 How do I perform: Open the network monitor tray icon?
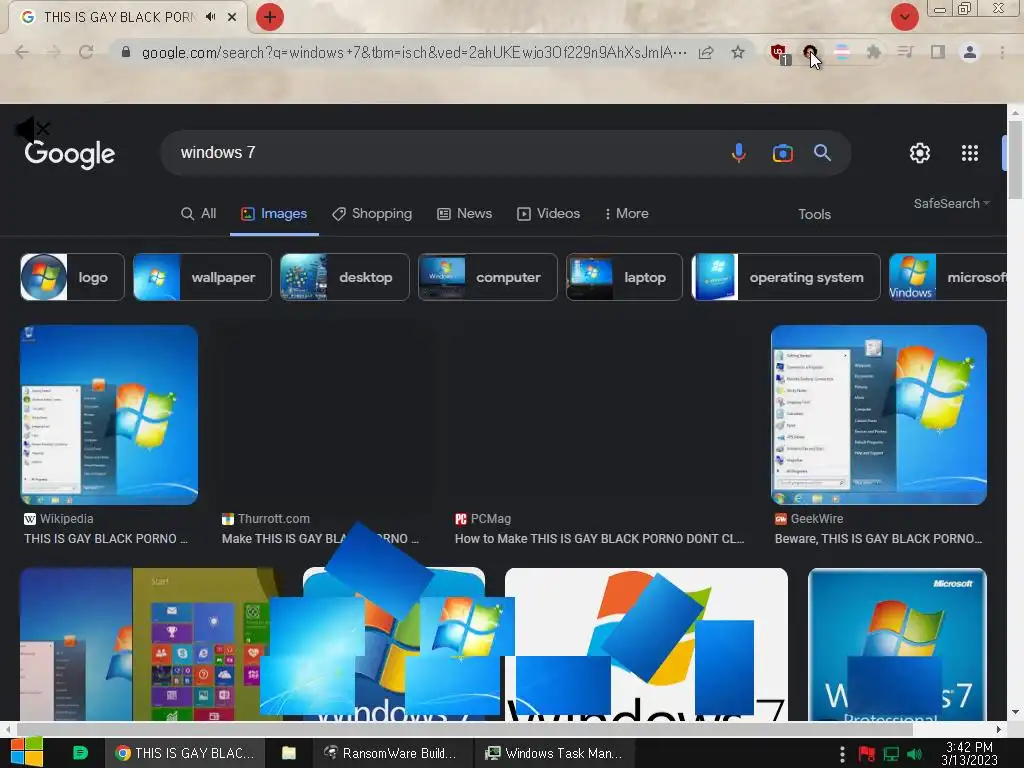coord(891,754)
